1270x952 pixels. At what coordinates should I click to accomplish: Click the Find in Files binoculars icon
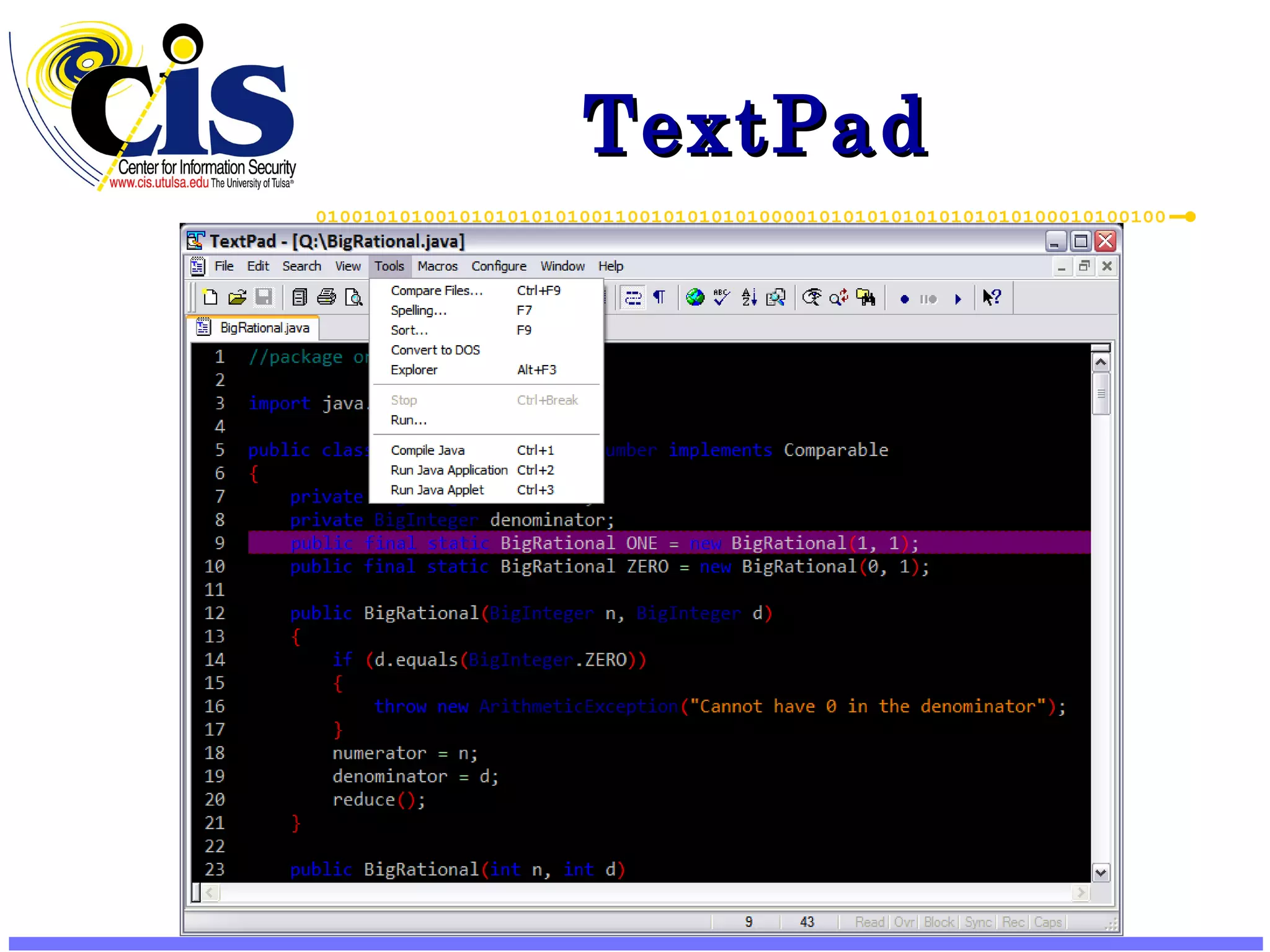point(866,298)
